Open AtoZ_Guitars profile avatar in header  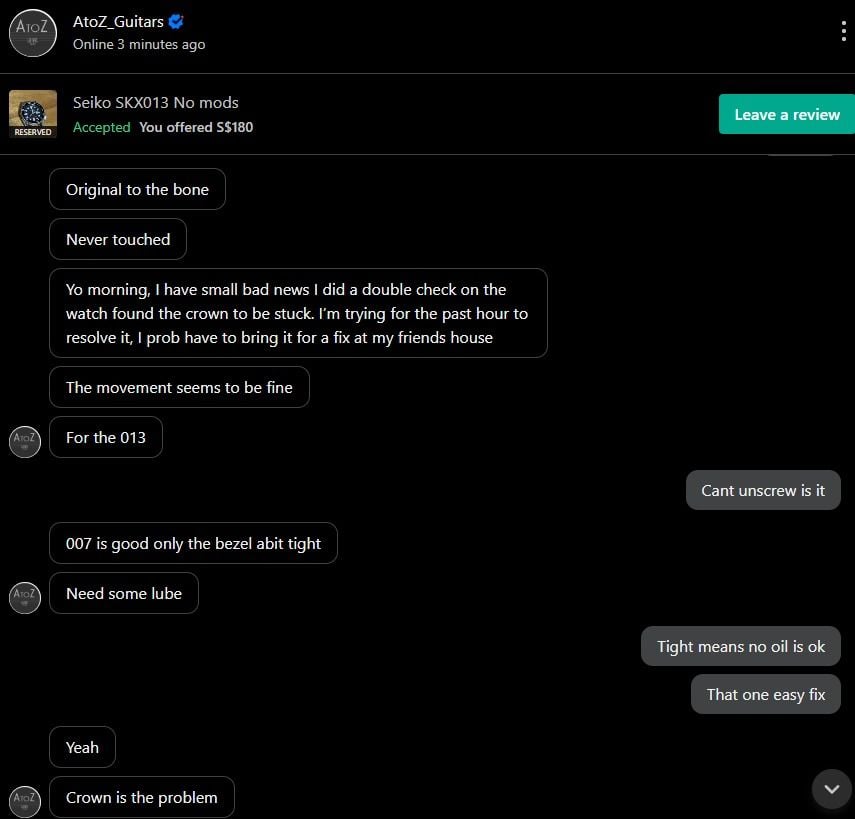[x=31, y=32]
